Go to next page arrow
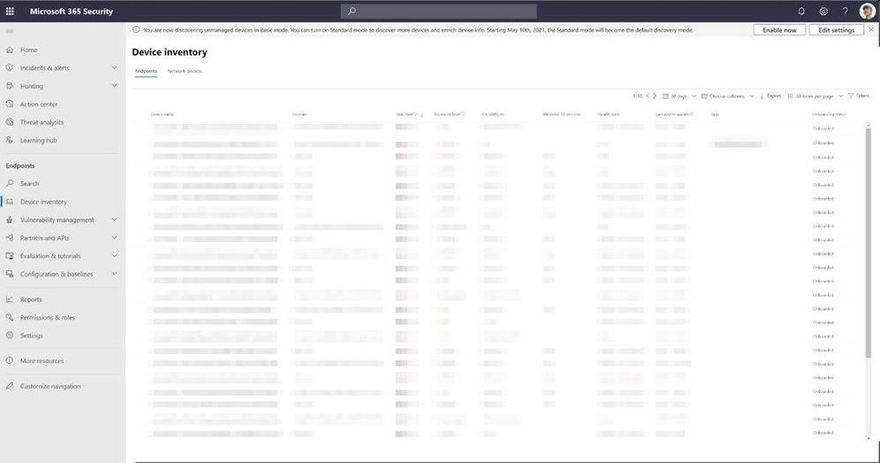880x463 pixels. (654, 96)
